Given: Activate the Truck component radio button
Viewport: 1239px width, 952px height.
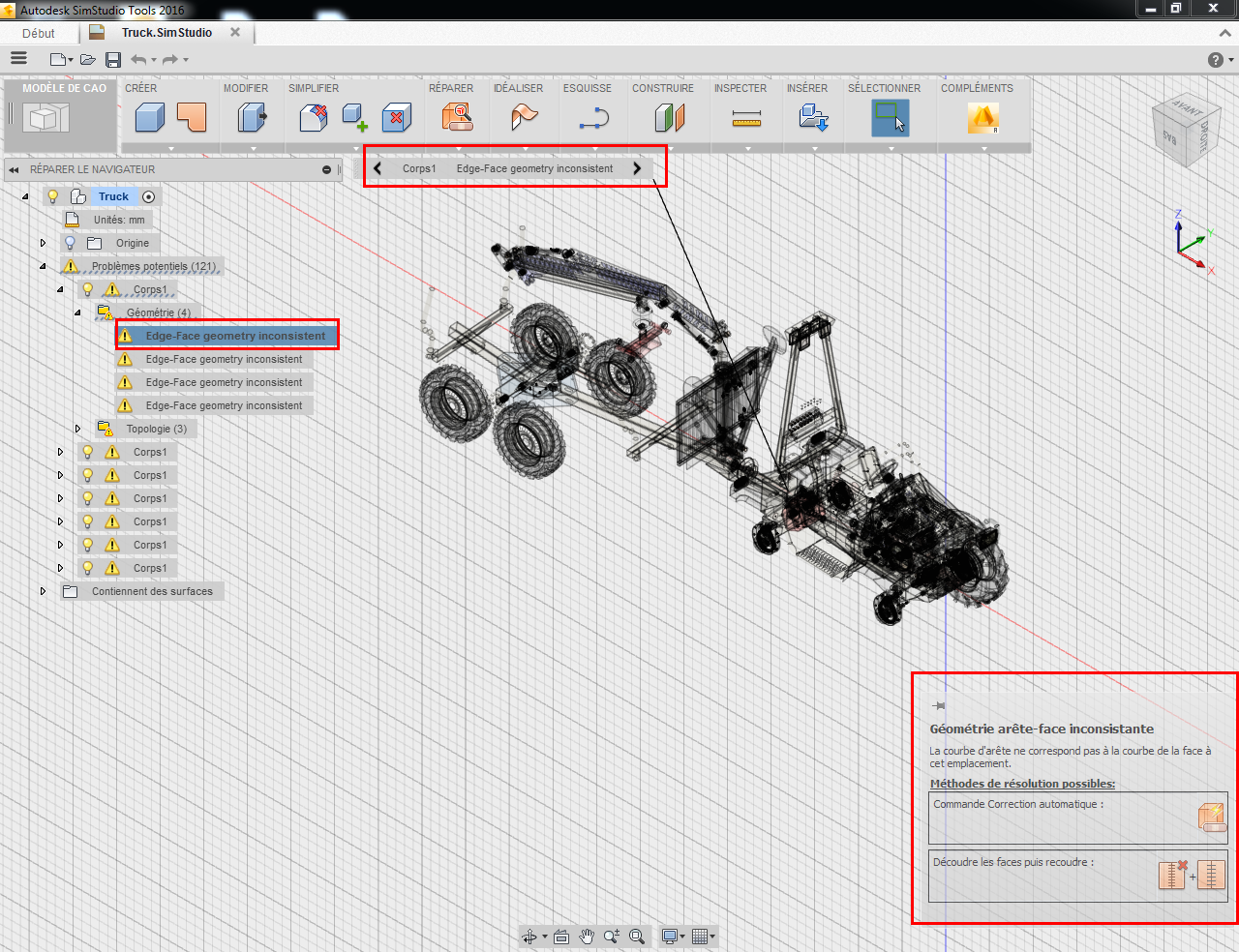Looking at the screenshot, I should click(148, 196).
